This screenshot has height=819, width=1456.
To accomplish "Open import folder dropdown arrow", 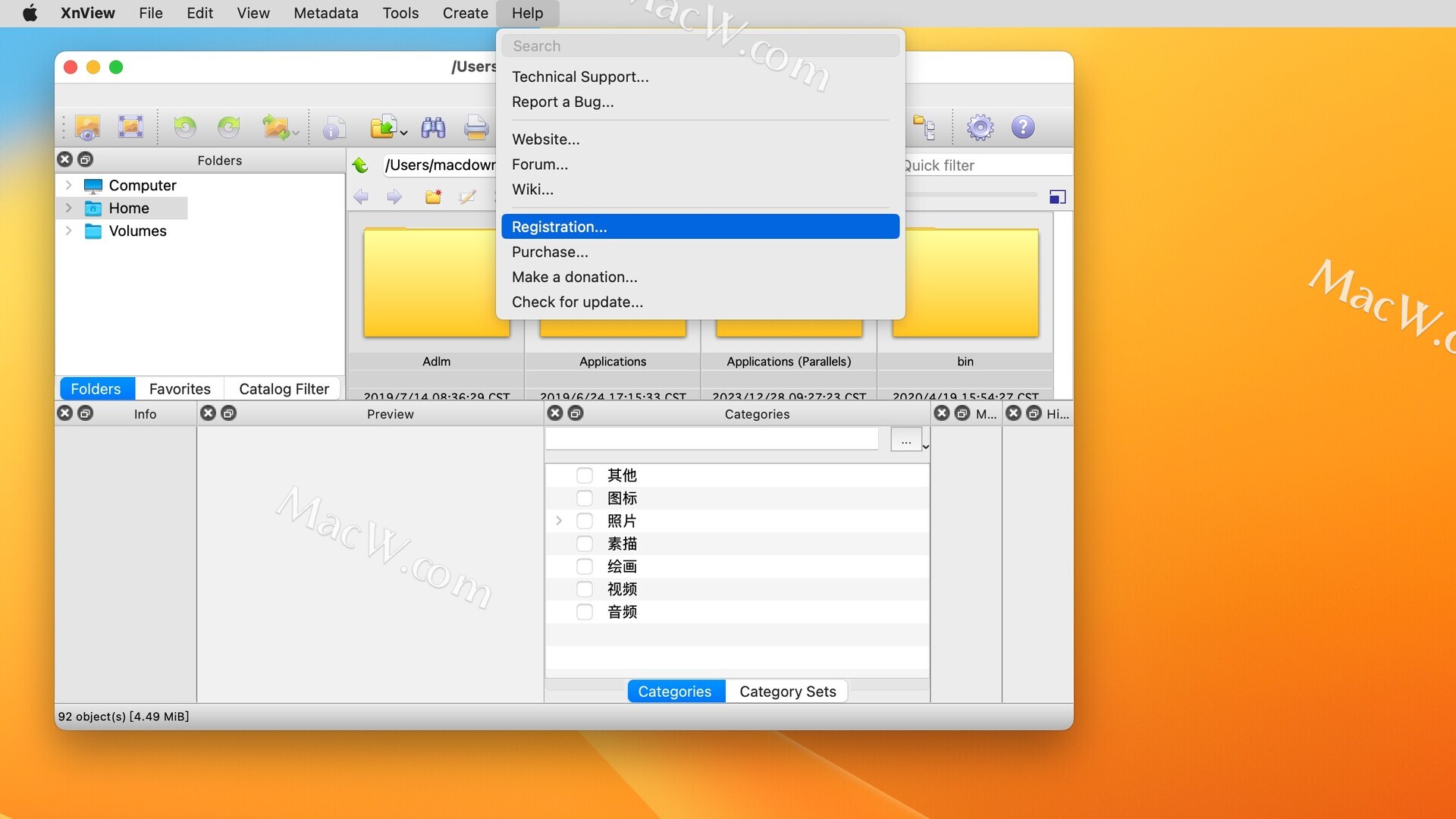I will coord(403,133).
